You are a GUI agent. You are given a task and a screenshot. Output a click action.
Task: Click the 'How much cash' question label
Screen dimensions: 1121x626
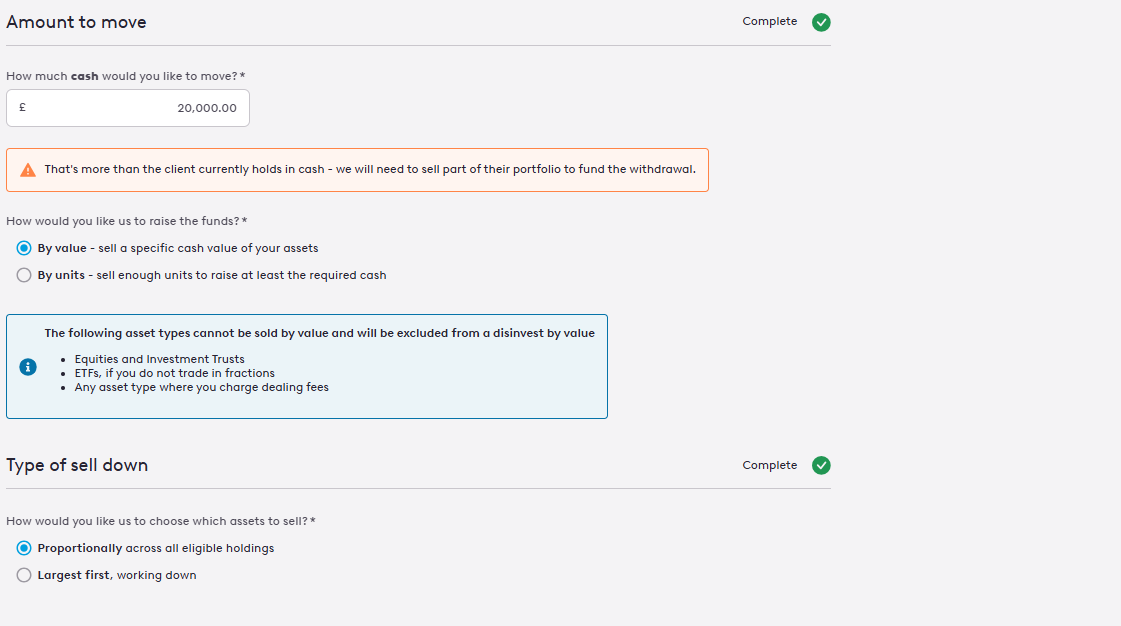(125, 76)
